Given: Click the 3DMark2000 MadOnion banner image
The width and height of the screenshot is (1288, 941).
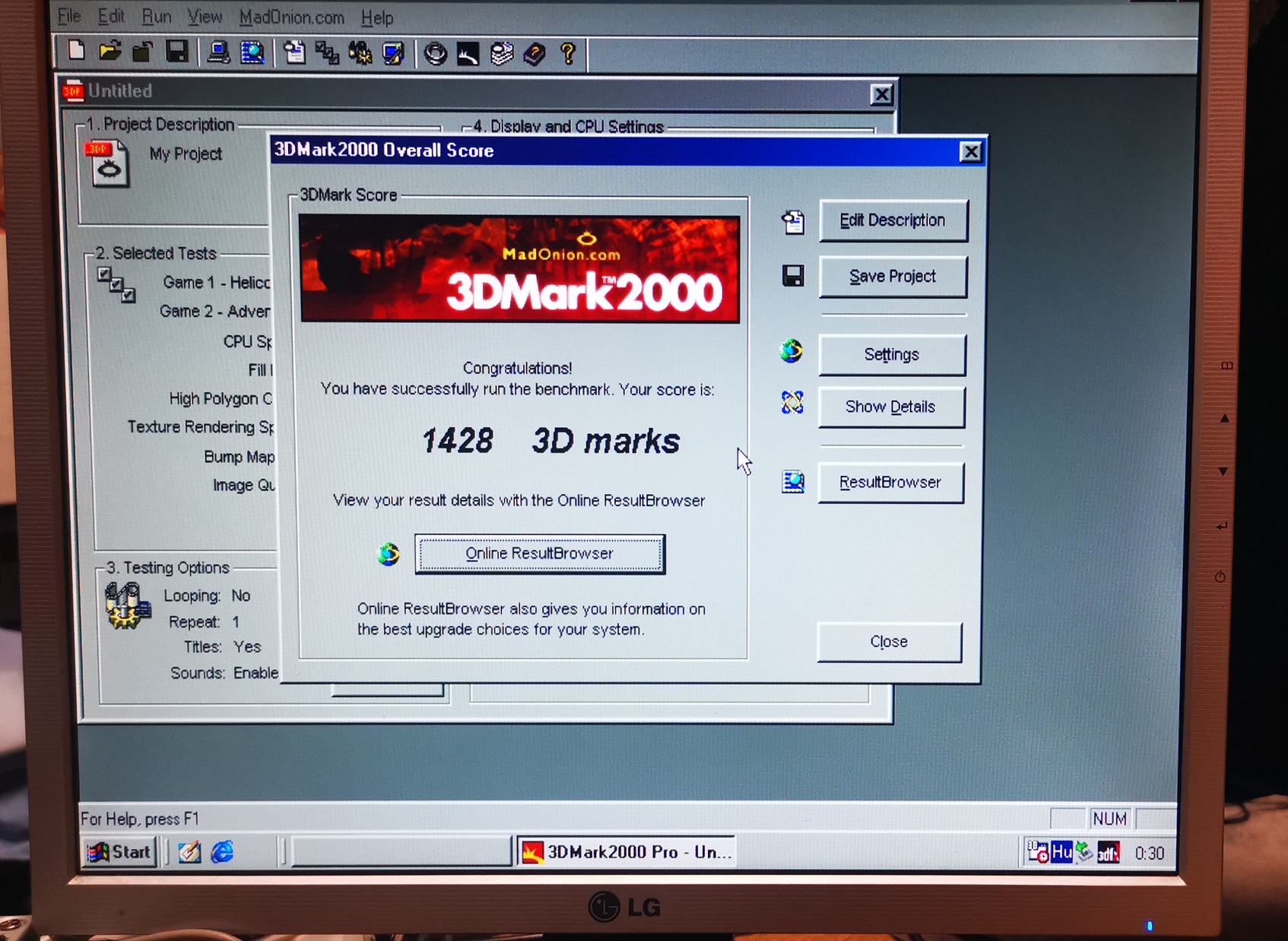Looking at the screenshot, I should (520, 270).
